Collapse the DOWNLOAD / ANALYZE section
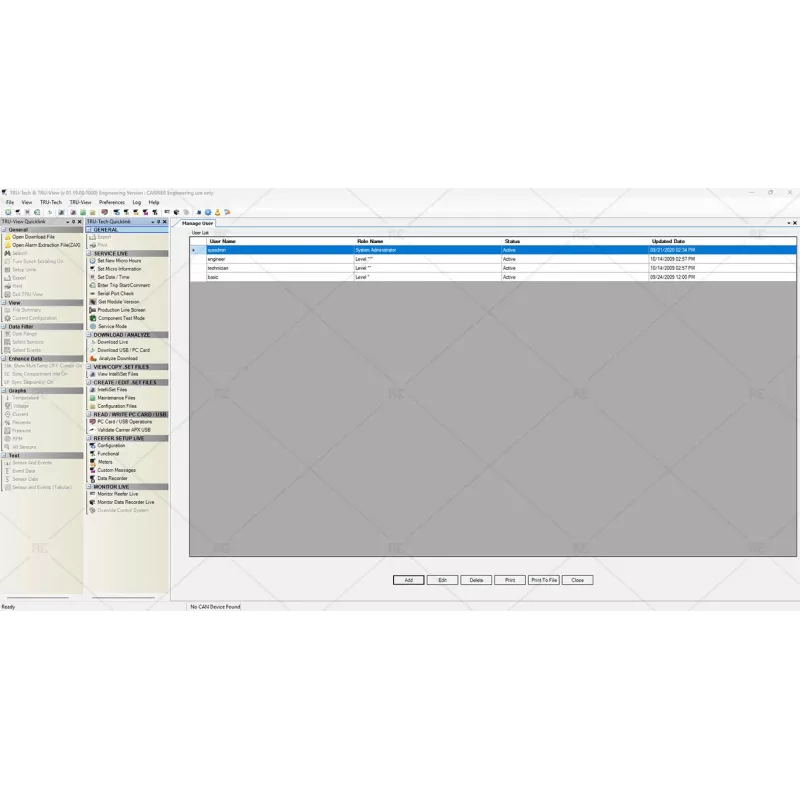Image resolution: width=800 pixels, height=800 pixels. coord(89,334)
